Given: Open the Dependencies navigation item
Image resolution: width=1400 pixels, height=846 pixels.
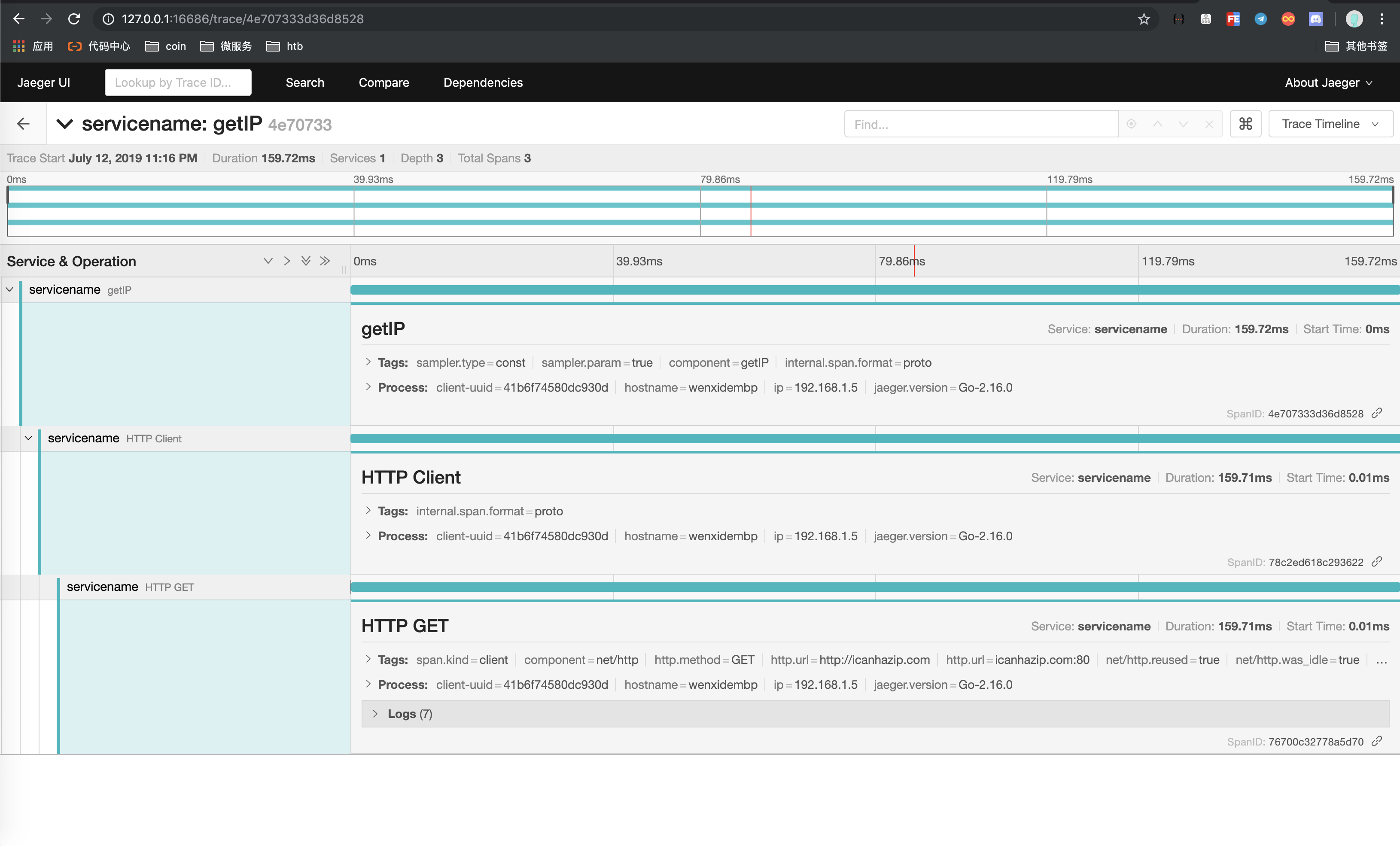Looking at the screenshot, I should coord(482,82).
